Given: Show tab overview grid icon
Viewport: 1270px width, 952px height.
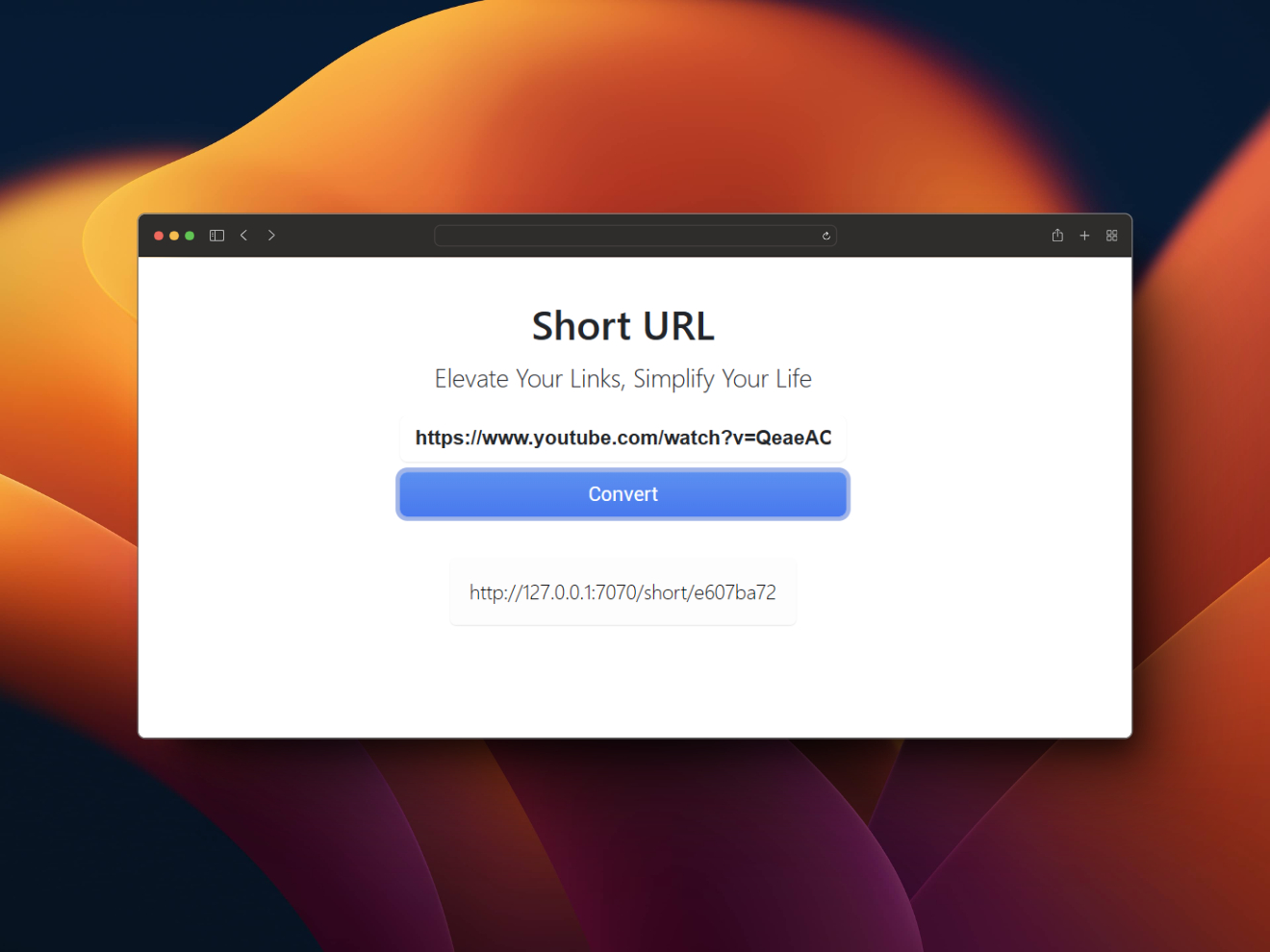Looking at the screenshot, I should point(1111,236).
